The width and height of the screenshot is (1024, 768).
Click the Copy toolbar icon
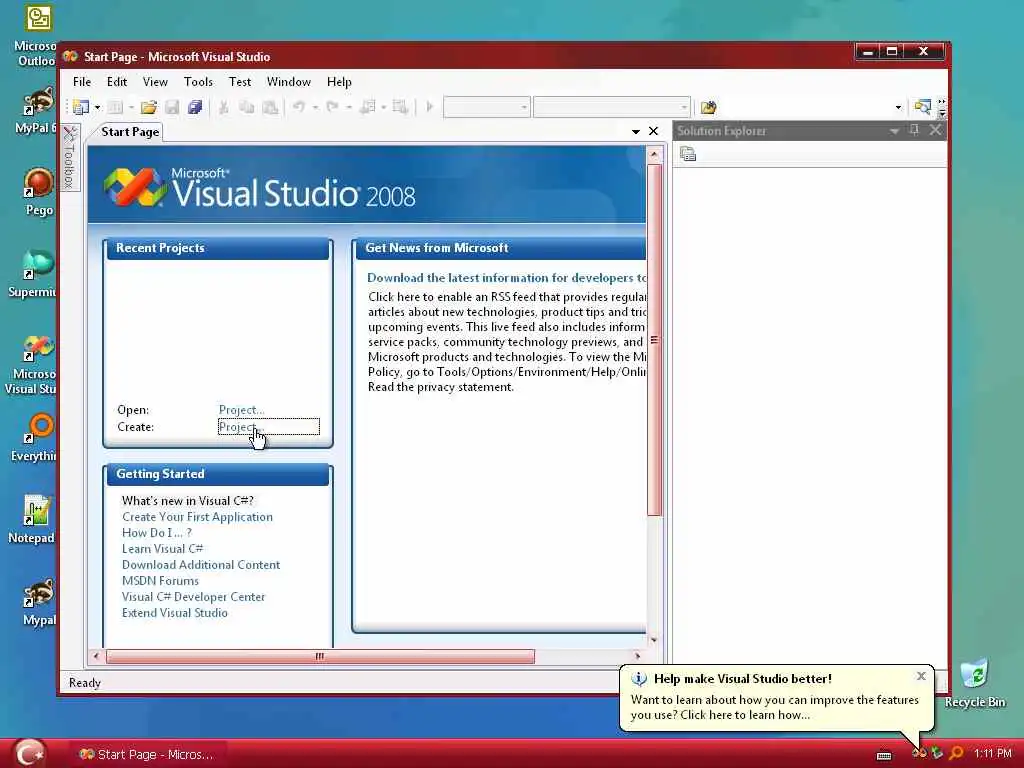246,107
